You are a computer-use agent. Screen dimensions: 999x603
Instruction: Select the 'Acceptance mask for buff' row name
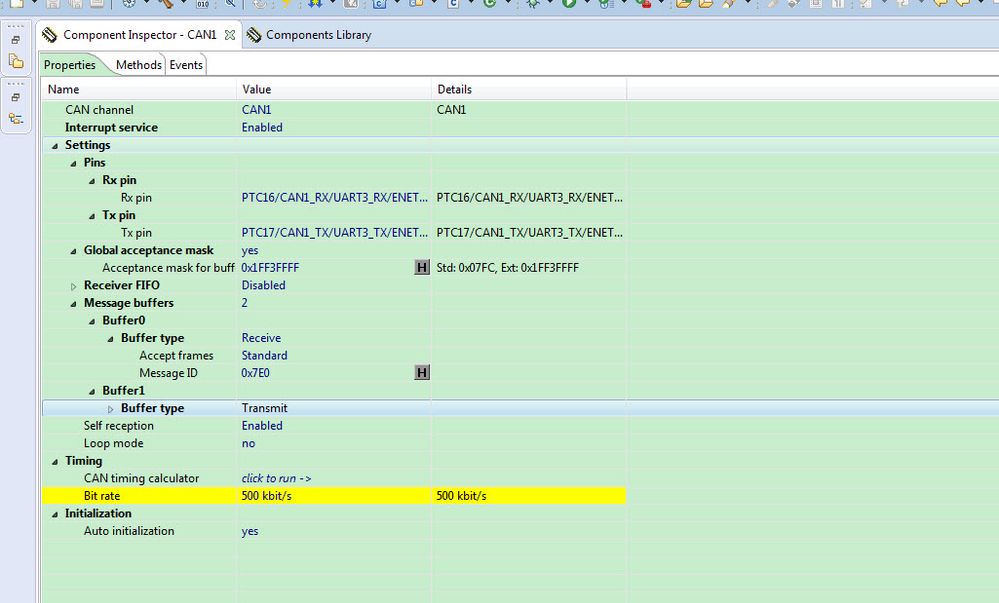tap(168, 268)
